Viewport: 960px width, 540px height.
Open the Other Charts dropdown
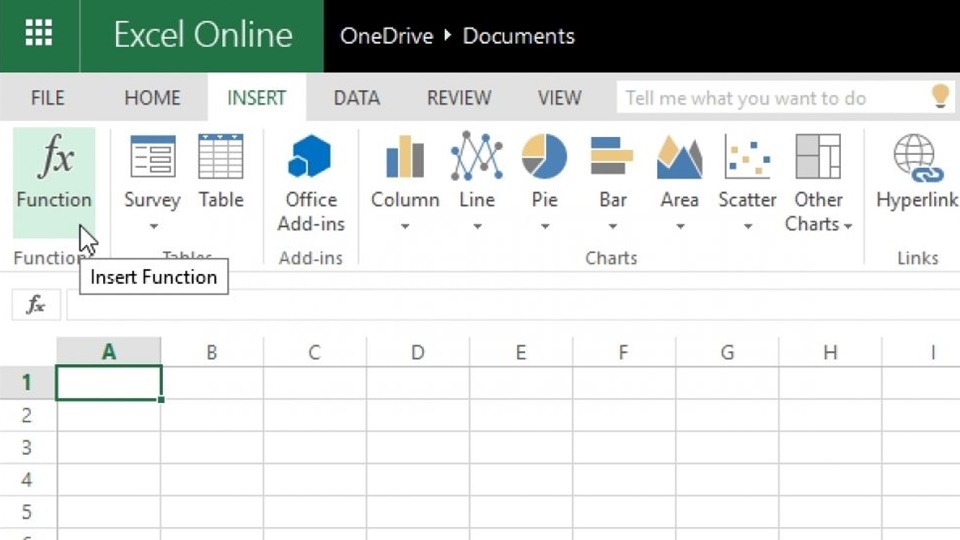coord(818,212)
